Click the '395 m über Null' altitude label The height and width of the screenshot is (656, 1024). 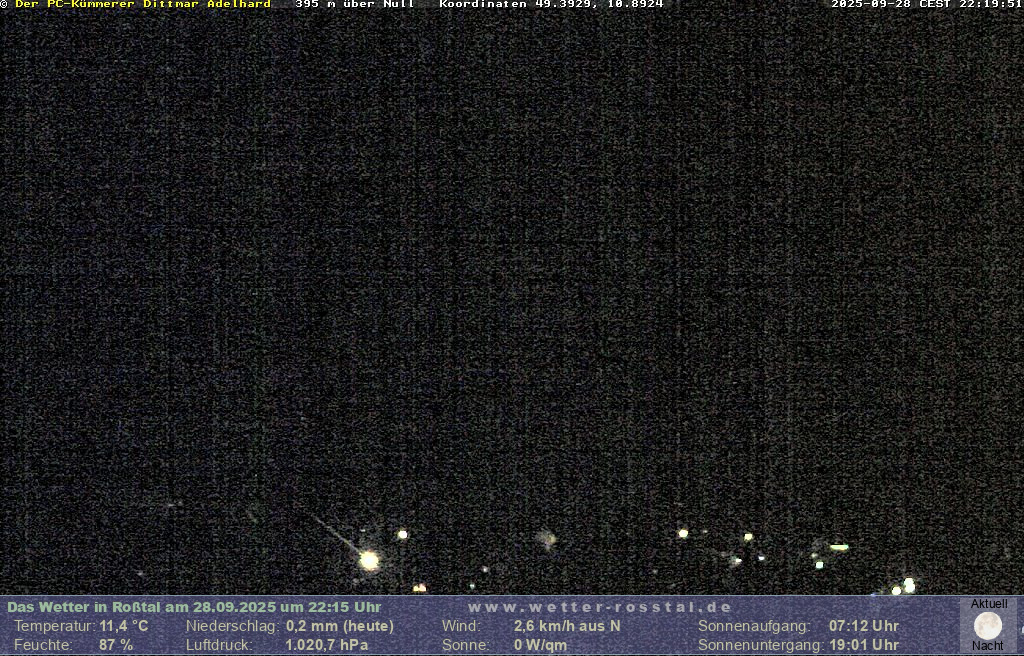[355, 4]
